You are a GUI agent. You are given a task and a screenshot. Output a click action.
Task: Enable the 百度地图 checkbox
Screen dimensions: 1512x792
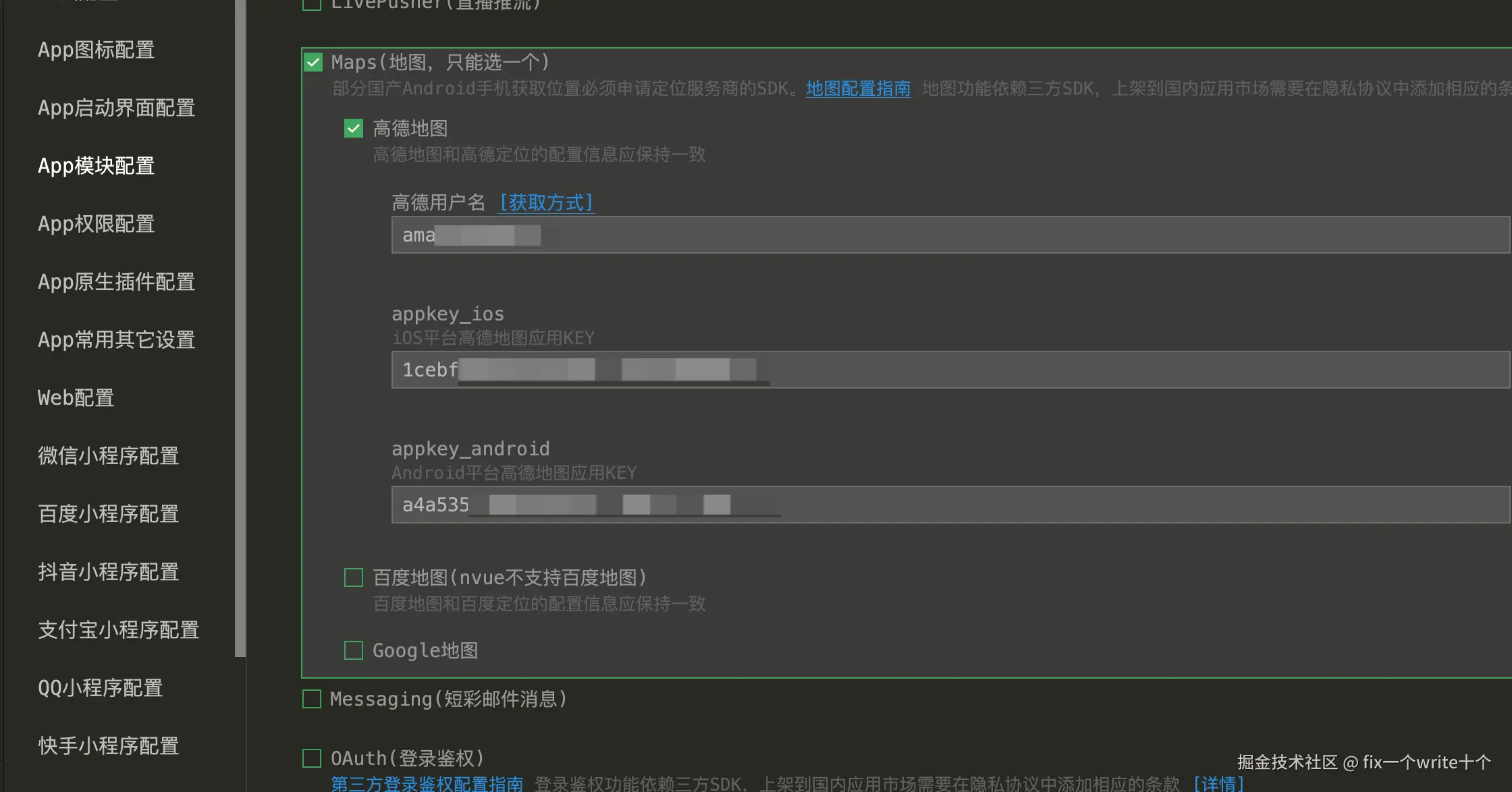point(354,577)
